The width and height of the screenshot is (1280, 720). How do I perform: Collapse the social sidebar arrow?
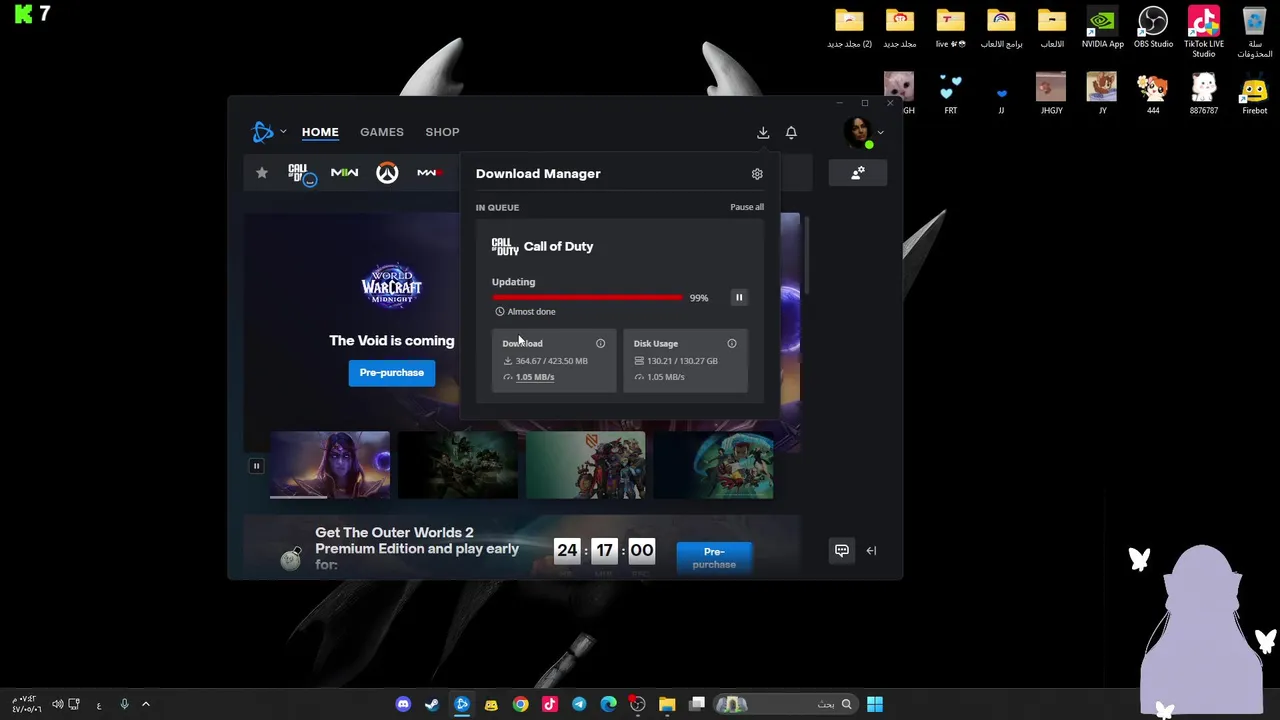[x=871, y=550]
